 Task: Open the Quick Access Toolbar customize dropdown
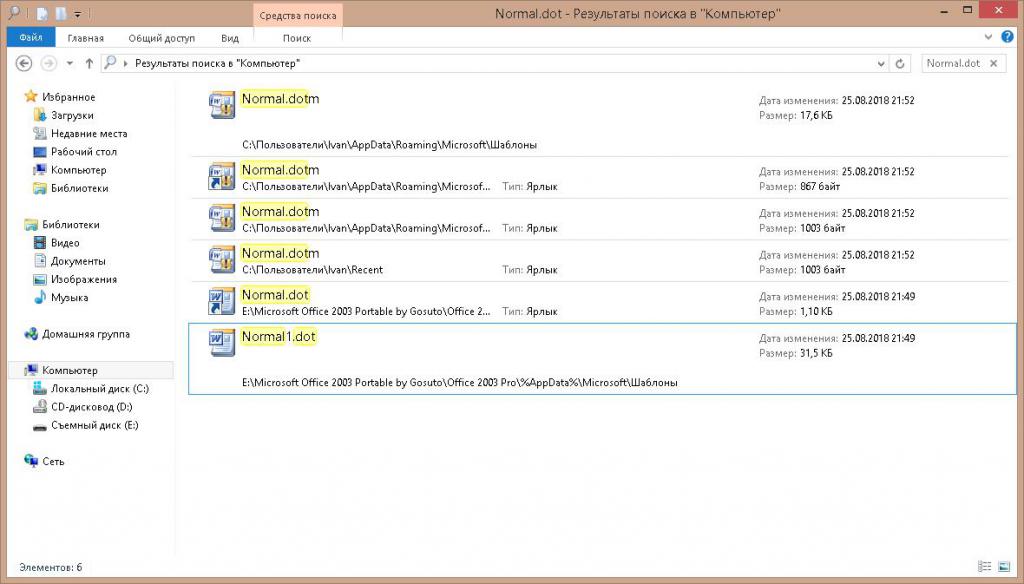click(x=77, y=14)
